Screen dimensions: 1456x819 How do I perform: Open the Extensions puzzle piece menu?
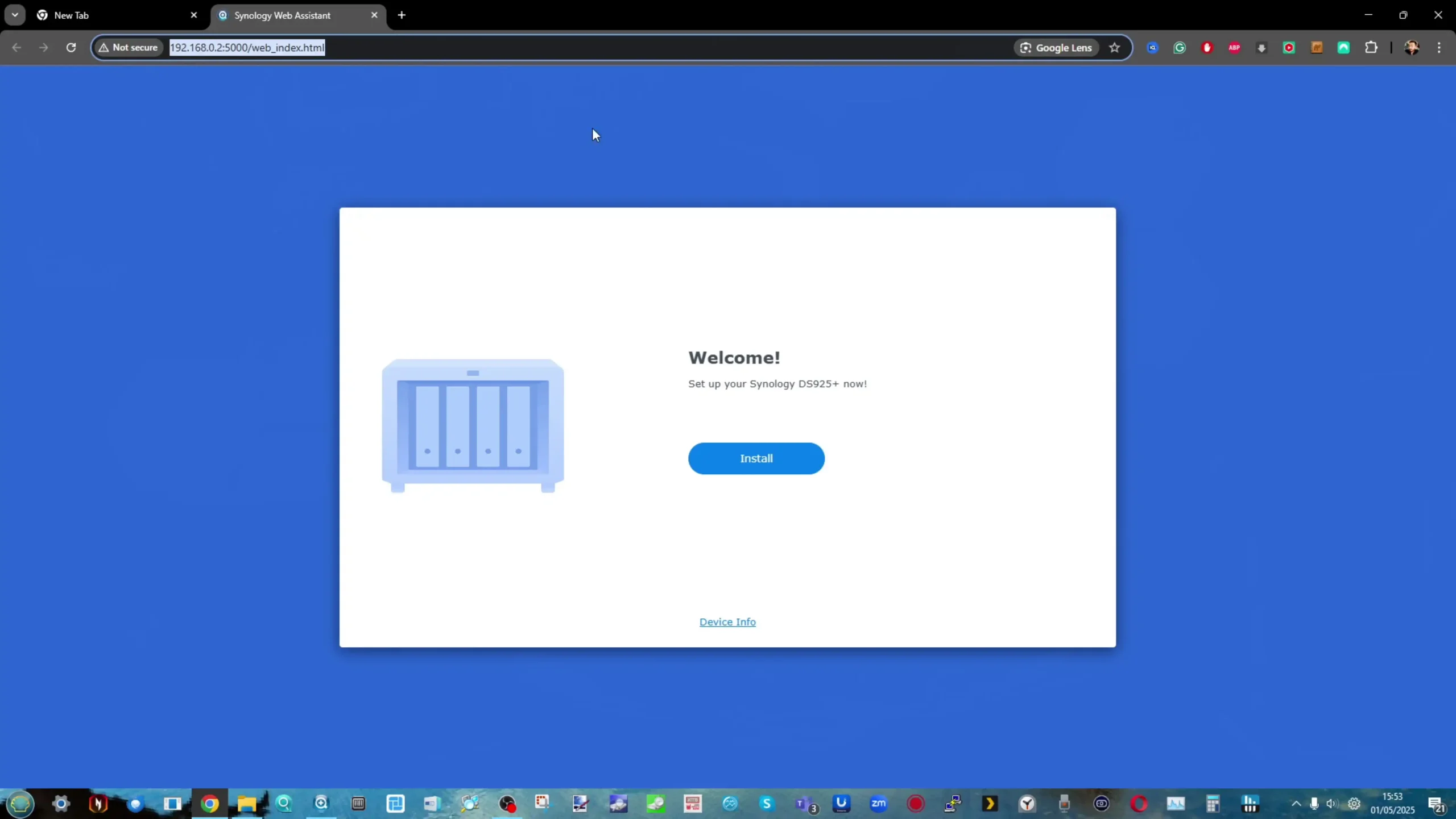click(1371, 48)
